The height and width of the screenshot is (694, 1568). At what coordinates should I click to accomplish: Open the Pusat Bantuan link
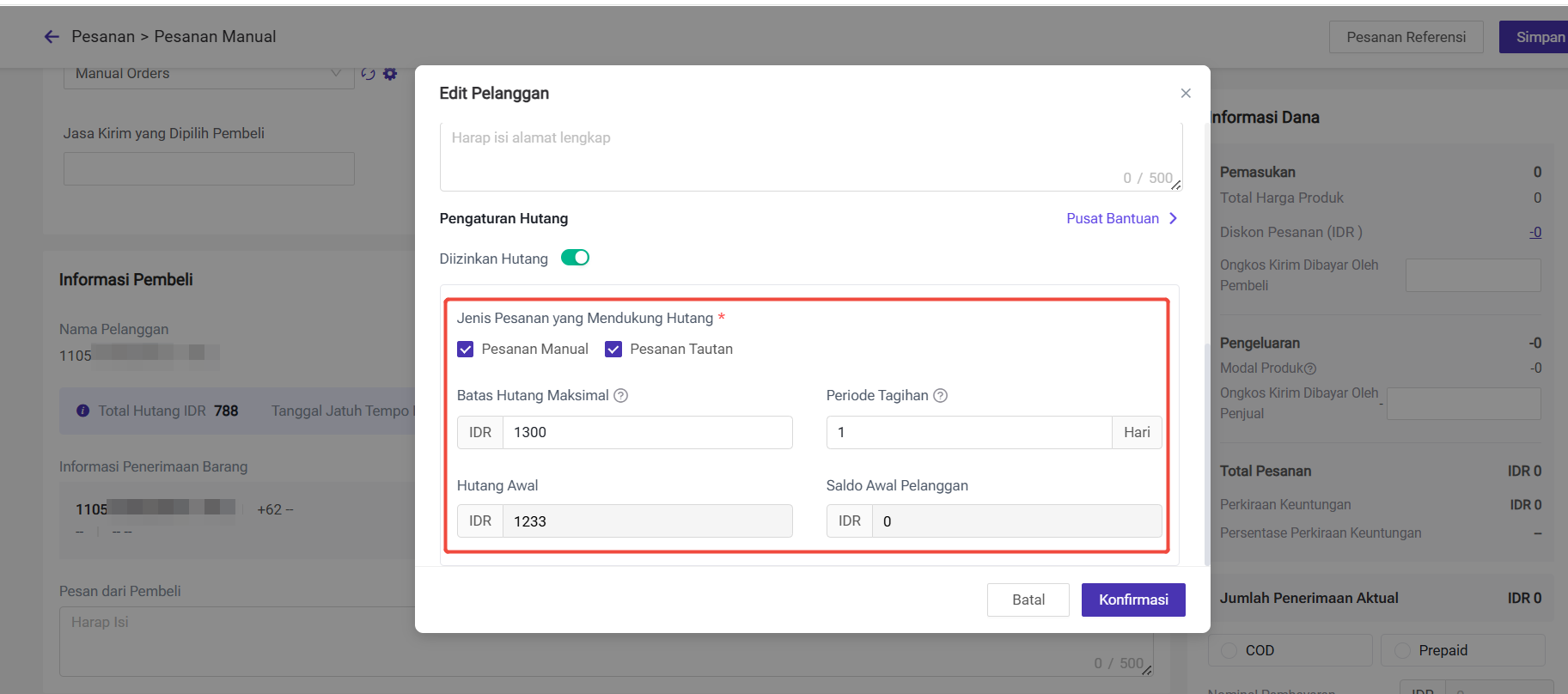pyautogui.click(x=1112, y=219)
